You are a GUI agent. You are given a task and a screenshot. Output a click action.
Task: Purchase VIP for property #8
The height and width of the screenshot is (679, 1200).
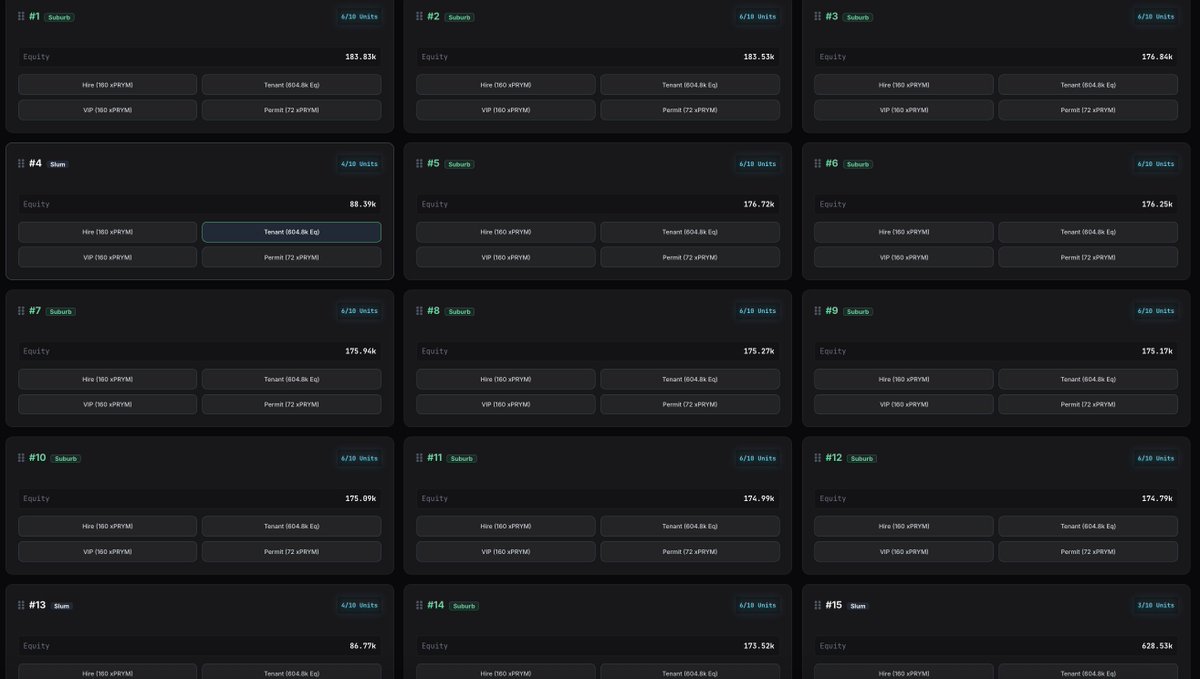click(x=506, y=404)
